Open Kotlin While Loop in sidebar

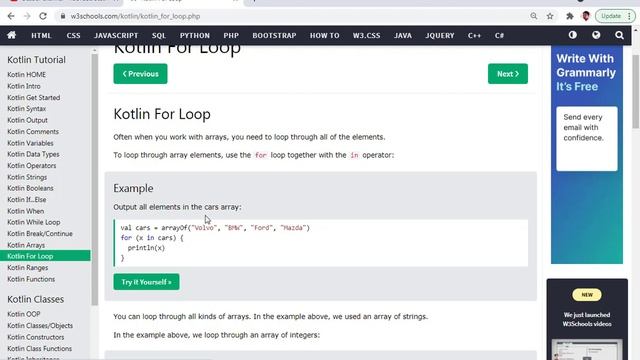pyautogui.click(x=33, y=222)
